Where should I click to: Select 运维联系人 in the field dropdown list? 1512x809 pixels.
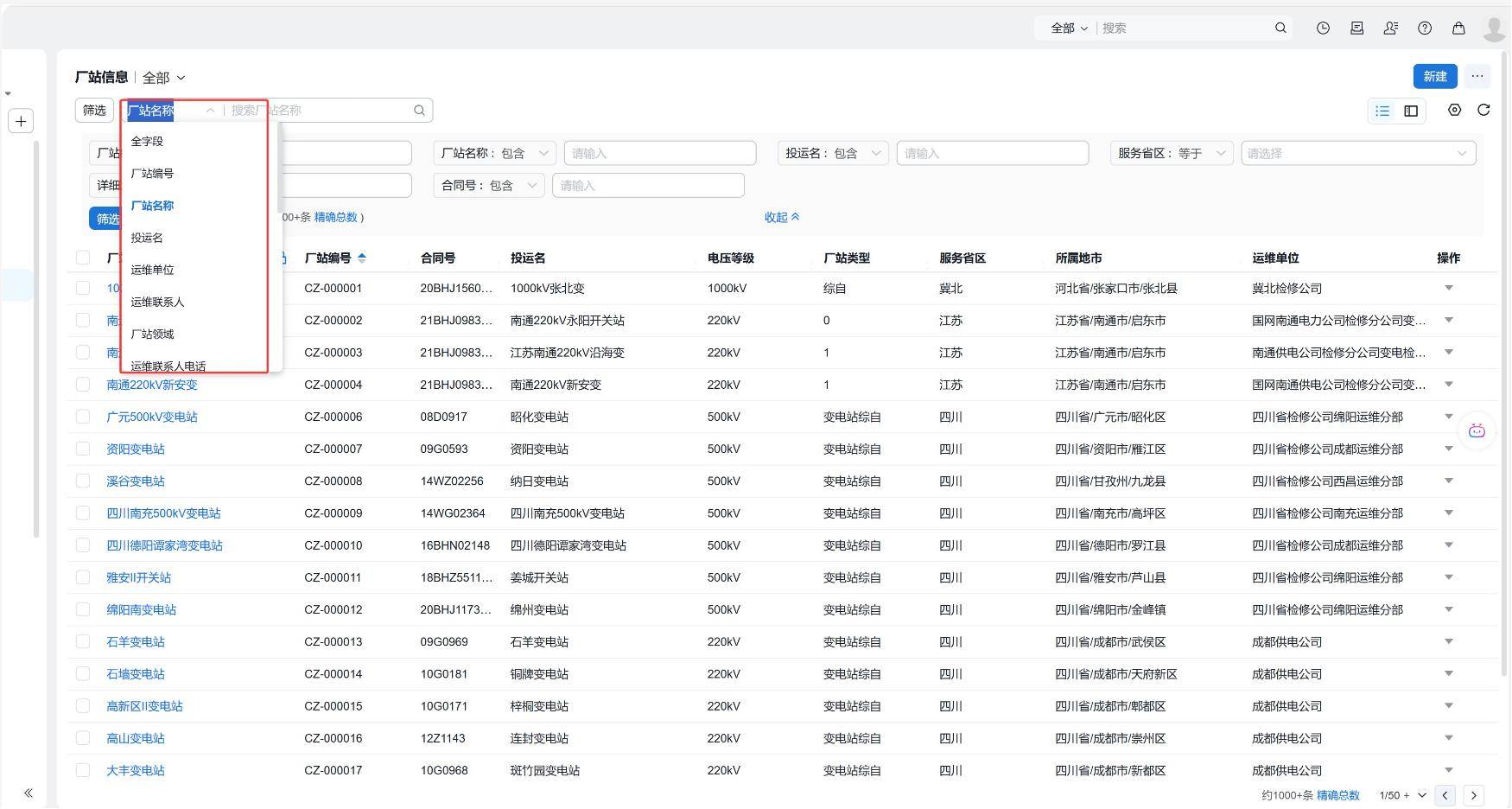(x=157, y=302)
